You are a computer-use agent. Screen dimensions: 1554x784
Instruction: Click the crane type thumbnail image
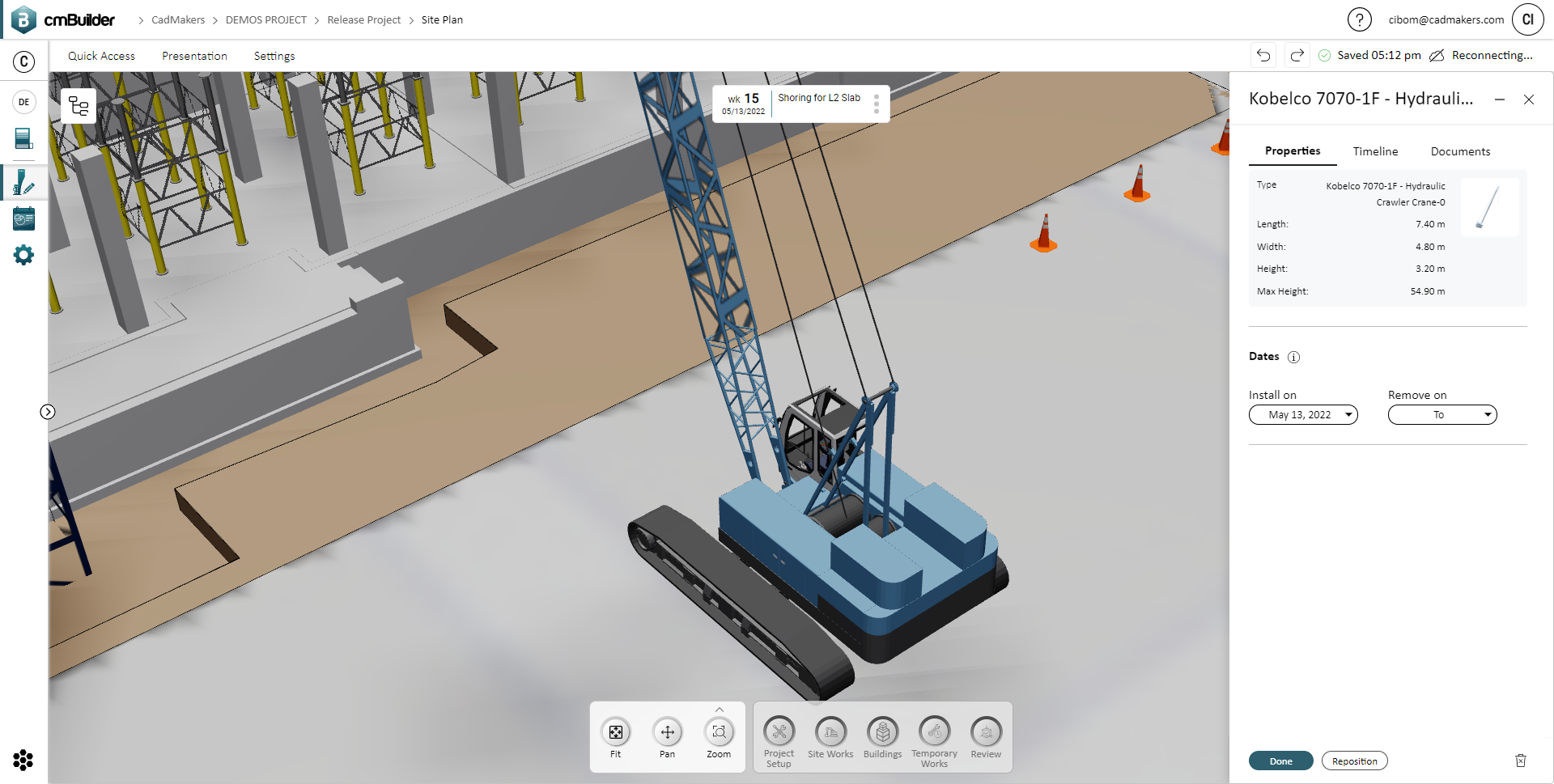1489,207
